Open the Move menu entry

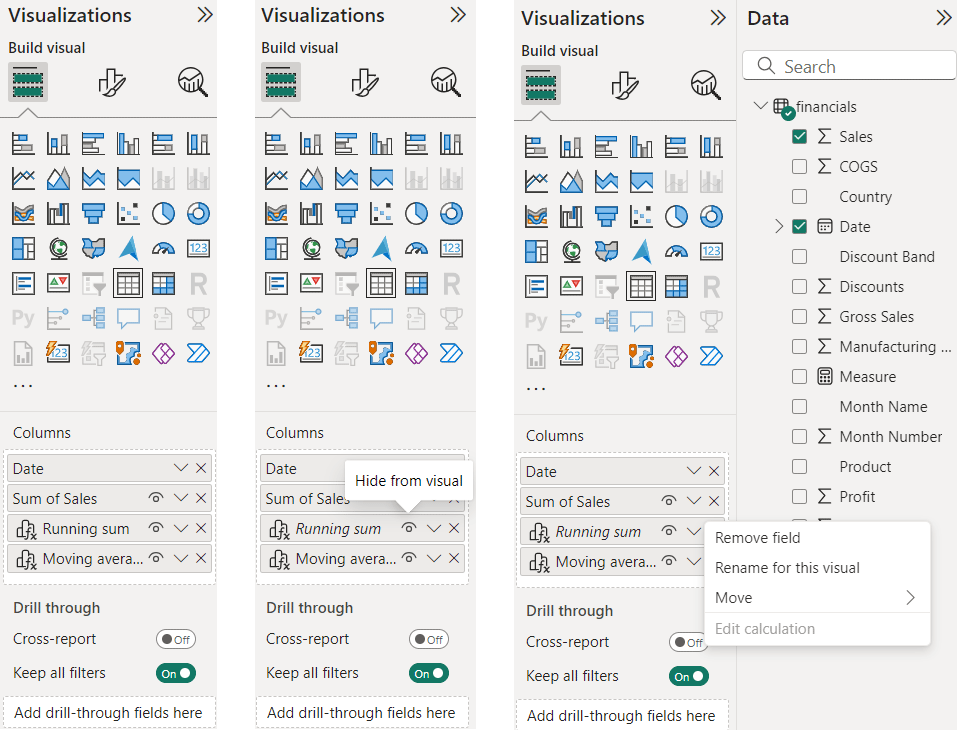pos(817,598)
